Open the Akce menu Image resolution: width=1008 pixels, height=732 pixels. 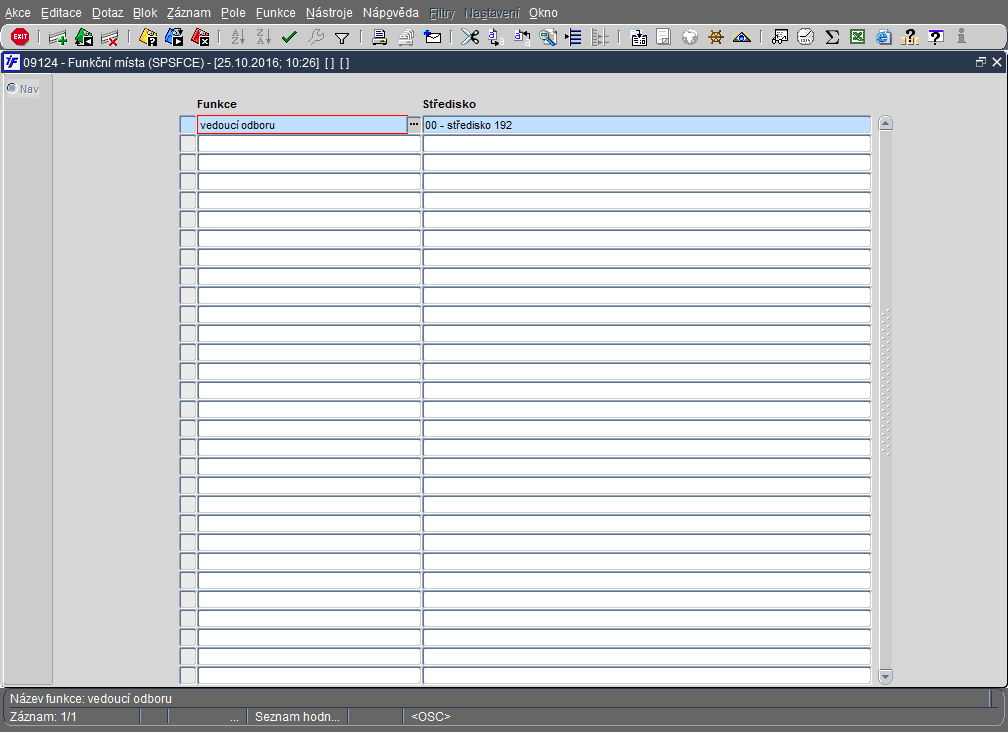(x=17, y=13)
